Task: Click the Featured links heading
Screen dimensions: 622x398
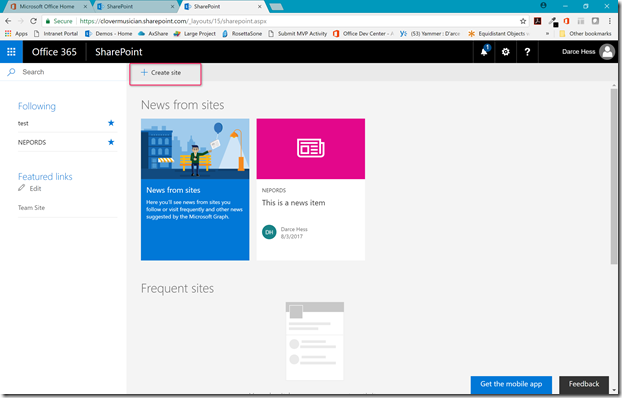Action: point(45,177)
